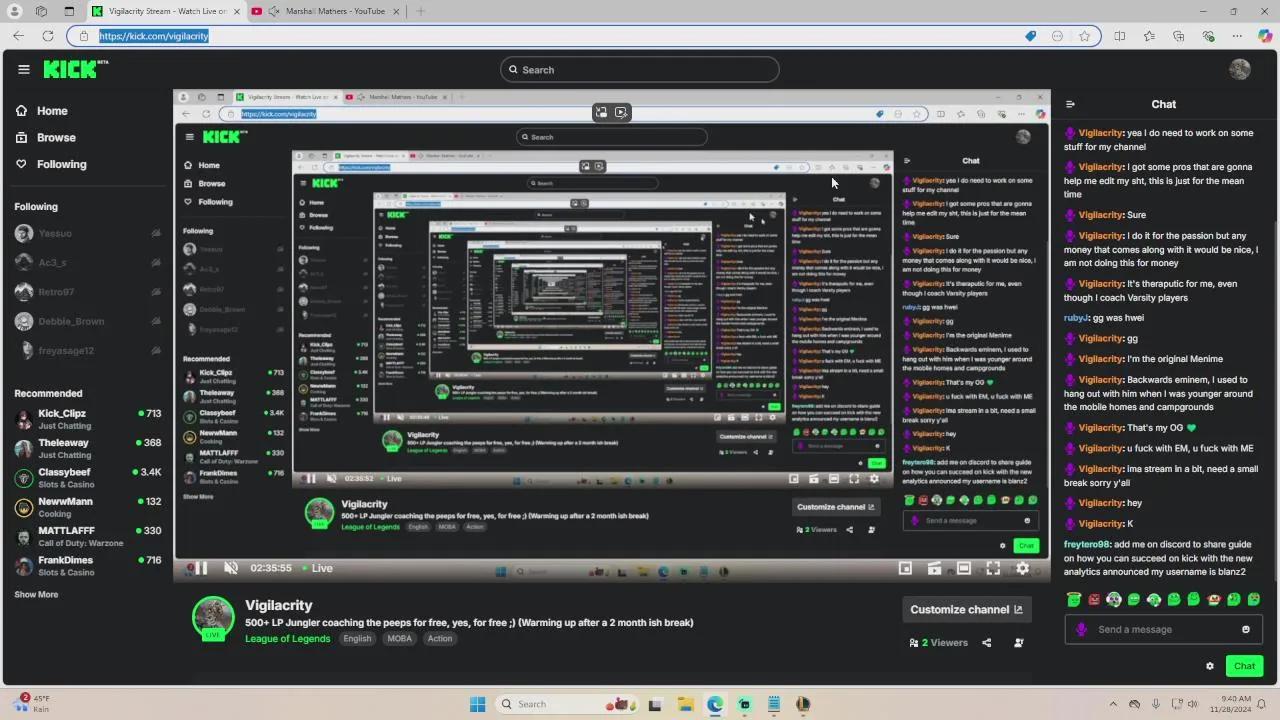The height and width of the screenshot is (720, 1280).
Task: Click the MOBA tag
Action: (x=399, y=639)
